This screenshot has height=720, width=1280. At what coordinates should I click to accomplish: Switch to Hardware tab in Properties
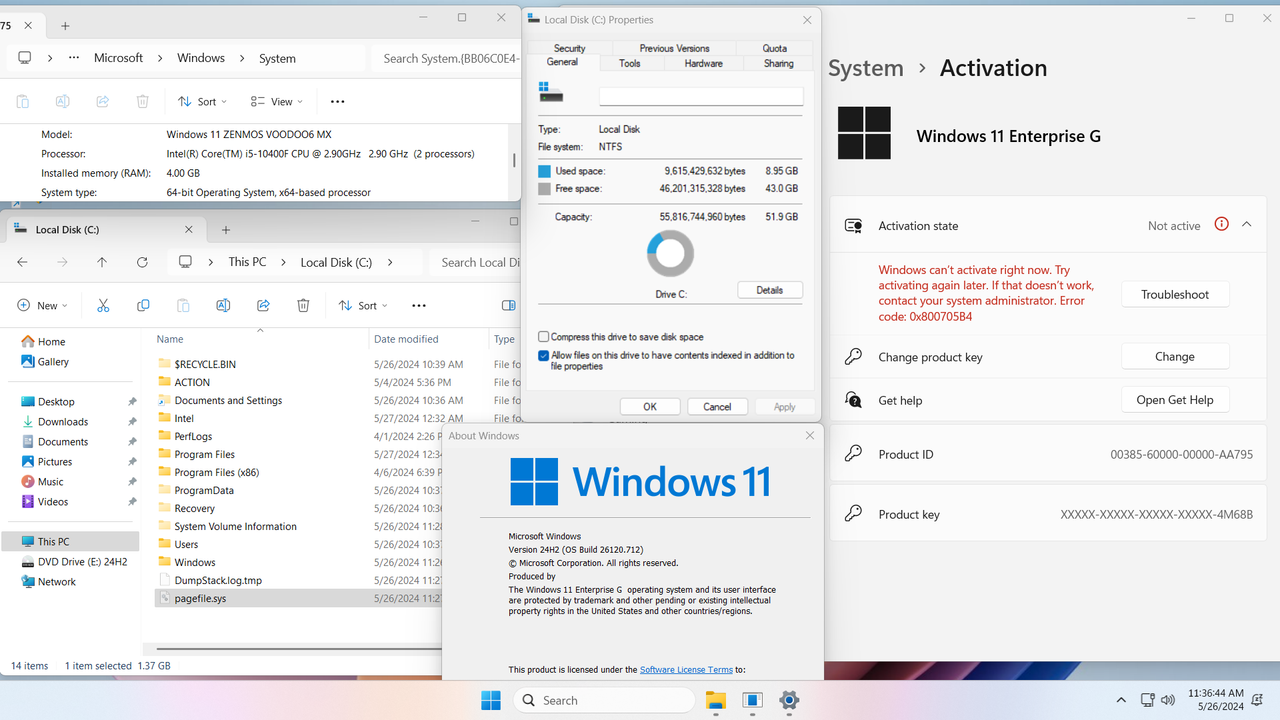[x=703, y=63]
